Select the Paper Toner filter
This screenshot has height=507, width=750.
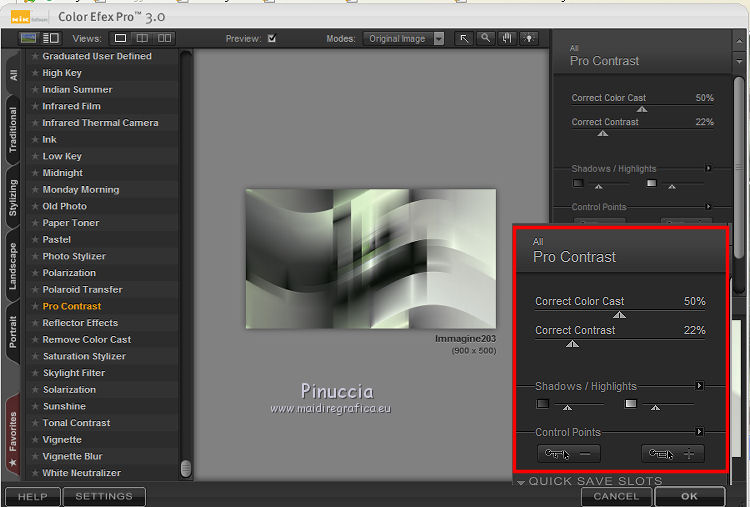[x=71, y=223]
